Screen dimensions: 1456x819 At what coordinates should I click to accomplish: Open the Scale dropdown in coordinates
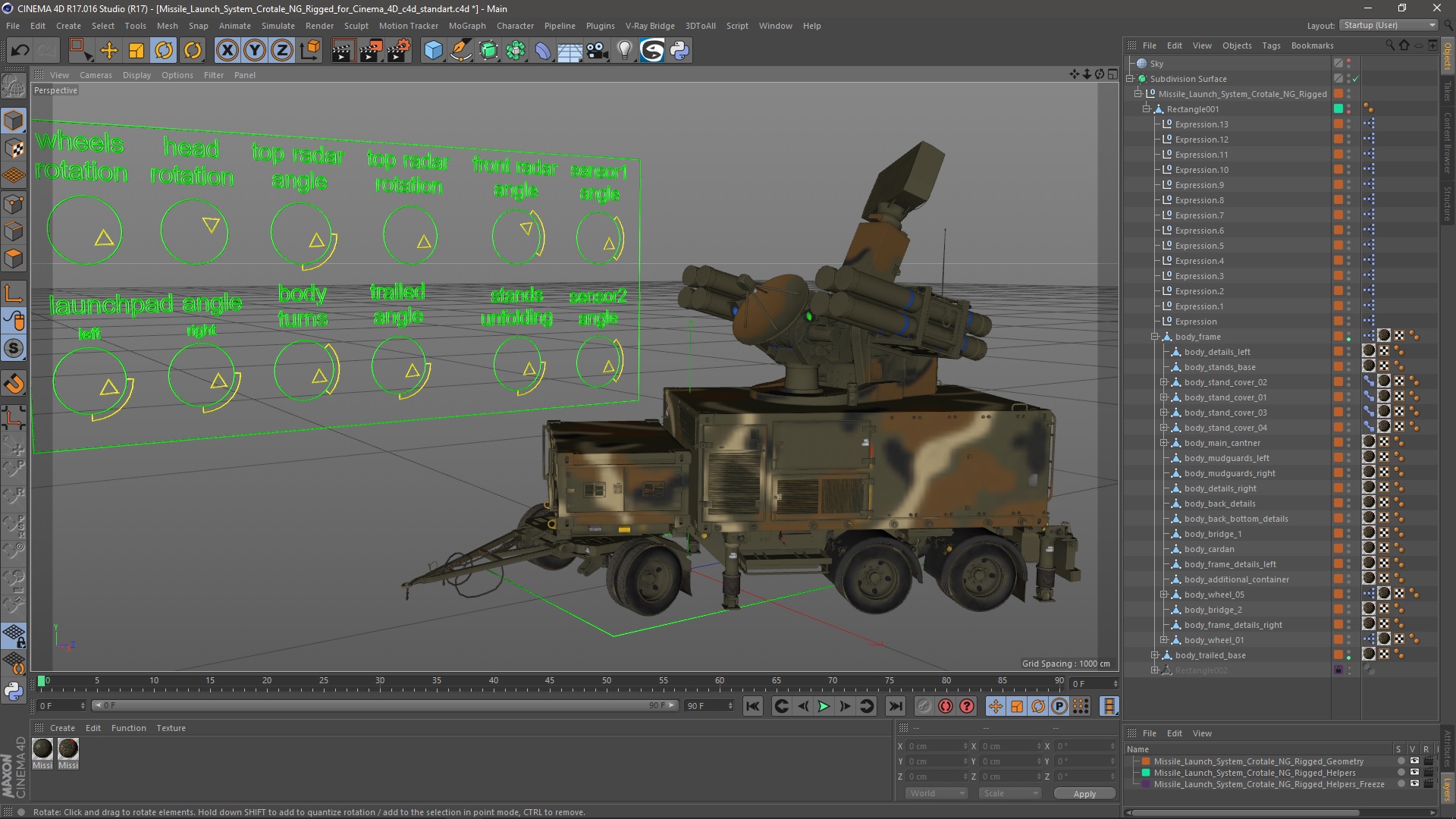click(1009, 793)
